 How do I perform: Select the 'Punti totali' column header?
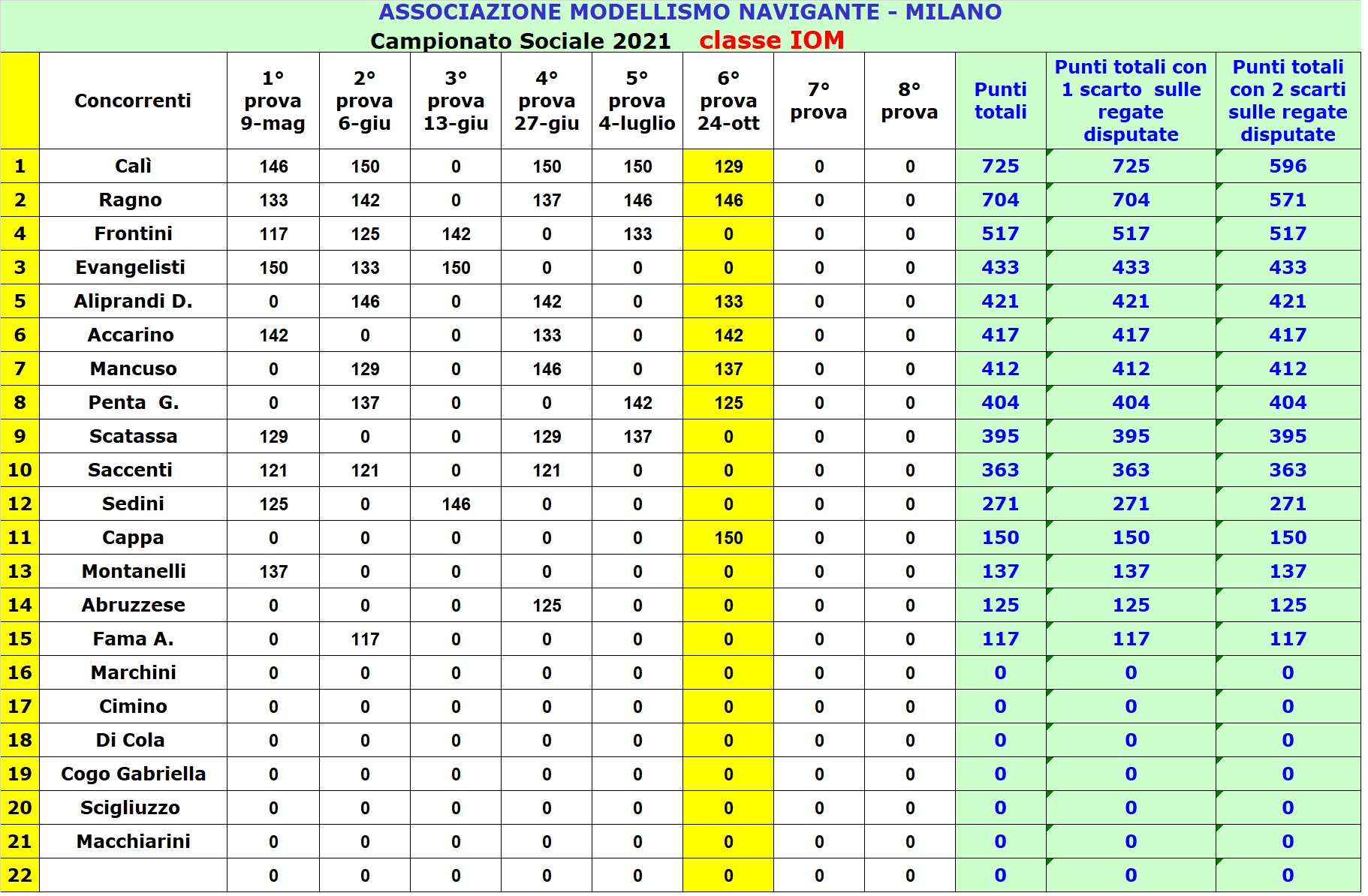coord(1001,101)
